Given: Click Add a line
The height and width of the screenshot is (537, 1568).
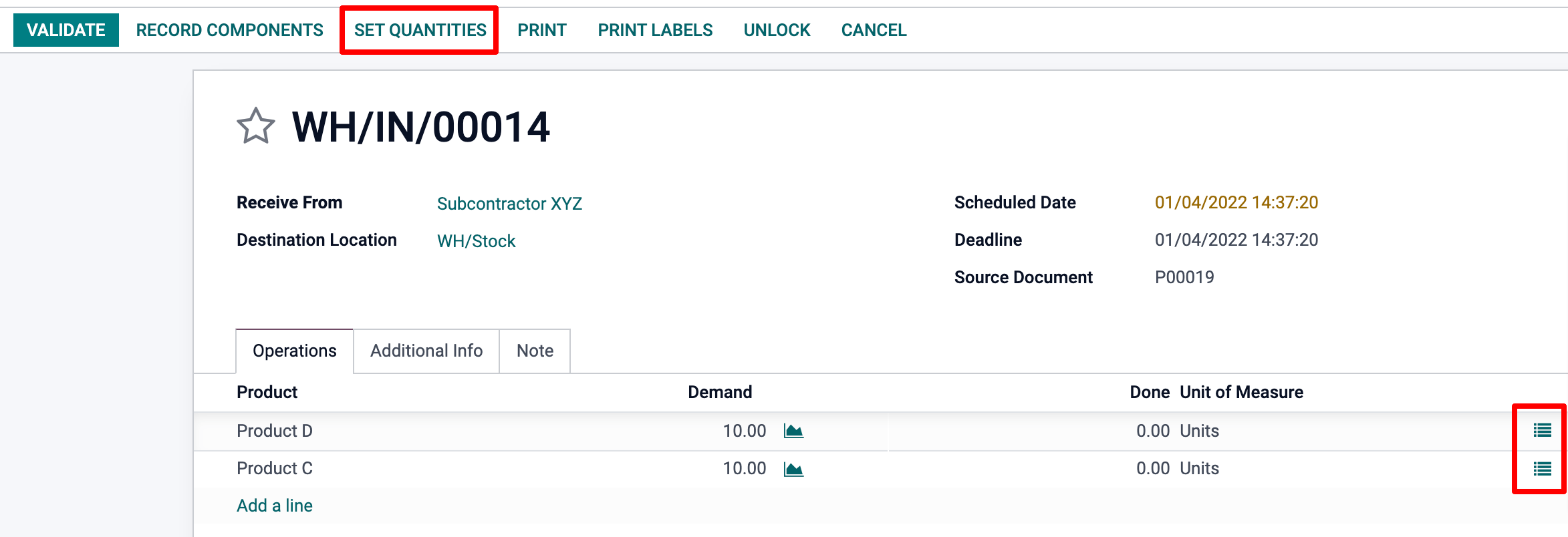Looking at the screenshot, I should click(274, 506).
